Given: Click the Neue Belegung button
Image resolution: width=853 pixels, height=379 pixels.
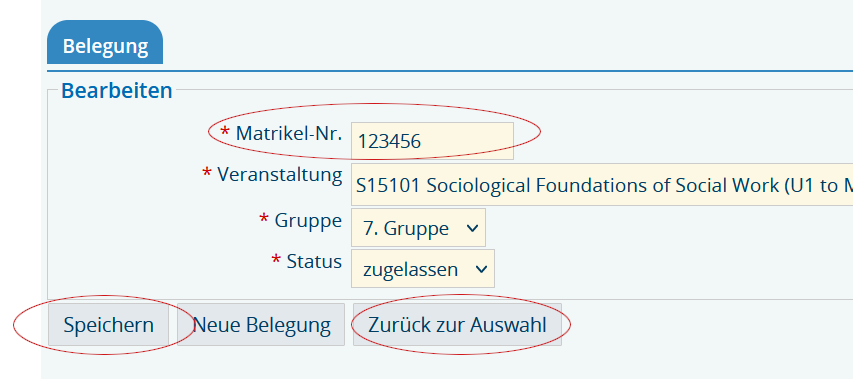Looking at the screenshot, I should click(x=261, y=325).
